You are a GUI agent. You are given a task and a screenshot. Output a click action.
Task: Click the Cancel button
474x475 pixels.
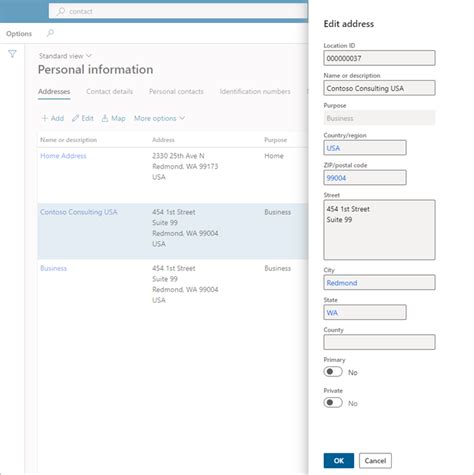375,461
